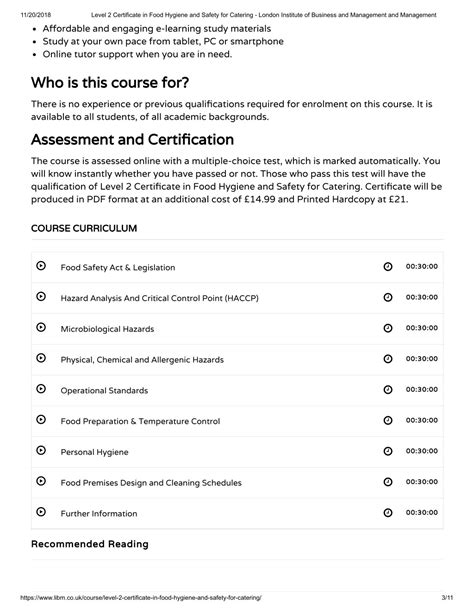Click play icon for Further Information
The width and height of the screenshot is (474, 613).
click(x=41, y=512)
